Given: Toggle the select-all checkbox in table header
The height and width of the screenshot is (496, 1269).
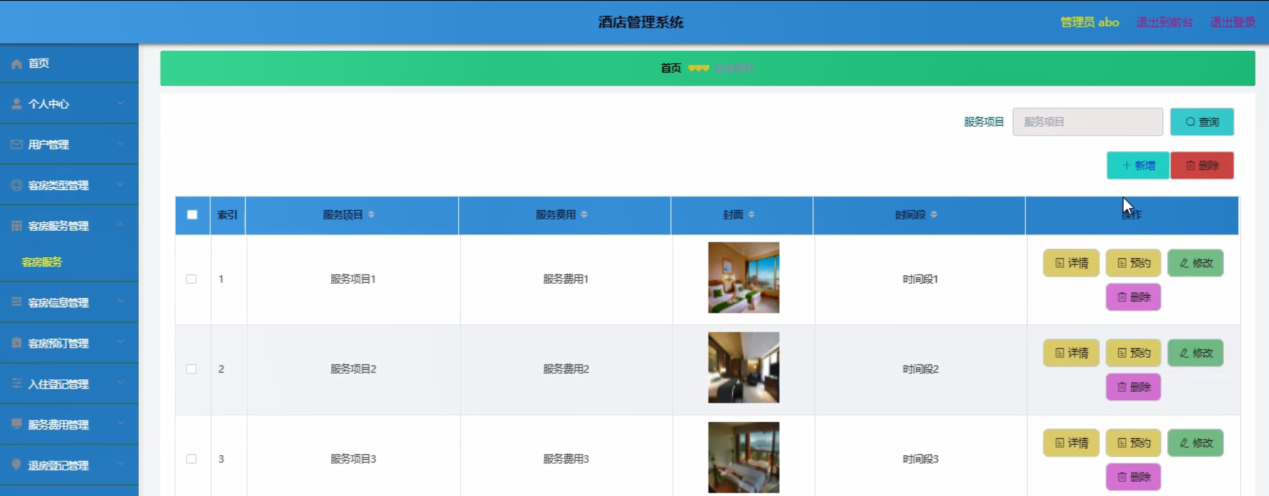Looking at the screenshot, I should [x=192, y=215].
